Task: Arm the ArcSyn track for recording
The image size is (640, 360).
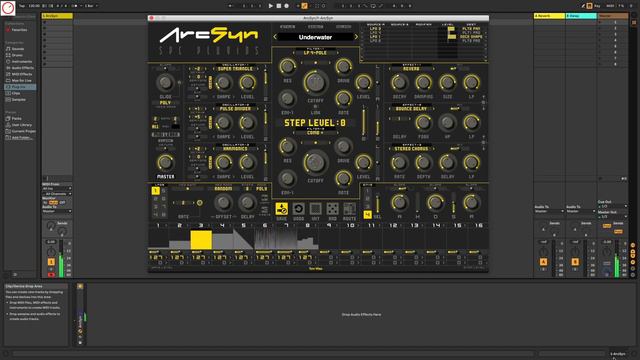Action: click(51, 275)
